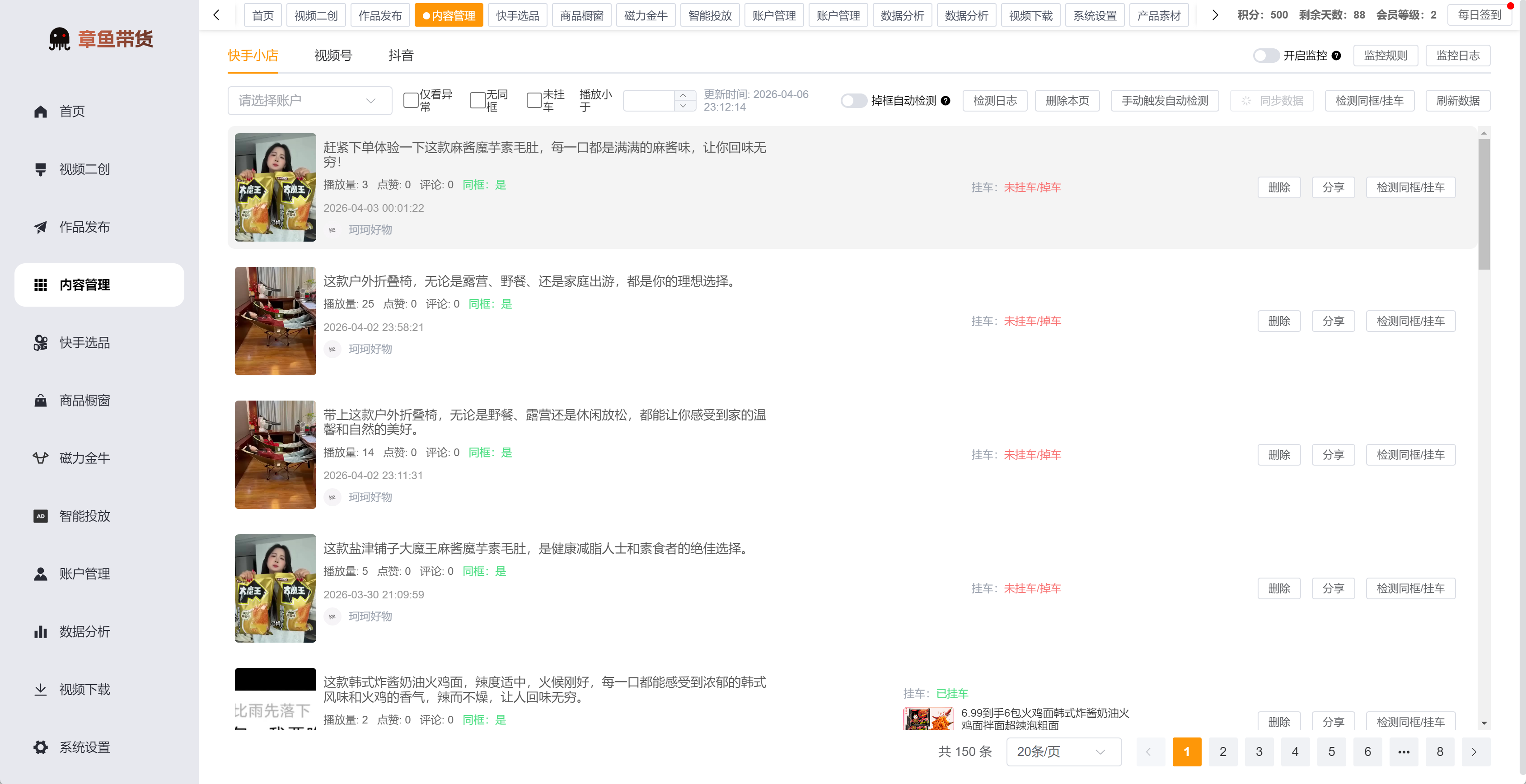Screen dimensions: 1526x784
Task: Click the AD icon for 智能投放
Action: 40,516
